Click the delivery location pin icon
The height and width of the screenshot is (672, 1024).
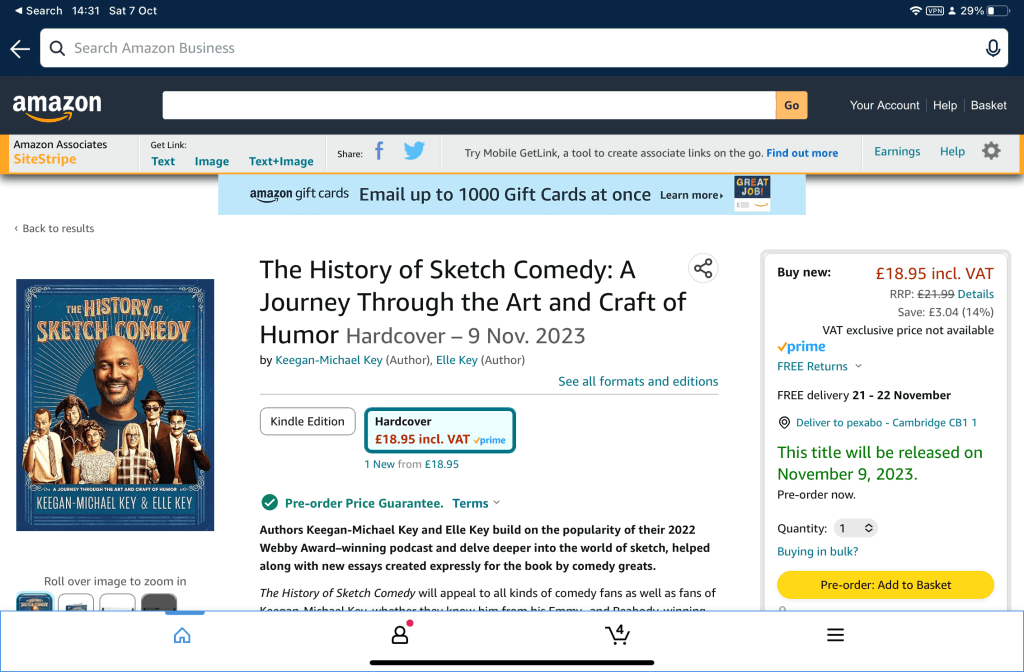[x=784, y=423]
